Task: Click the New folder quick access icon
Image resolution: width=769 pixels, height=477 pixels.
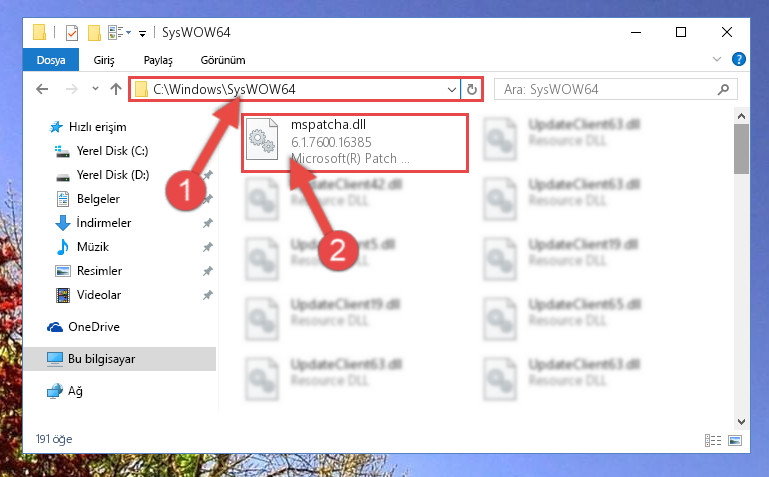Action: (x=94, y=32)
